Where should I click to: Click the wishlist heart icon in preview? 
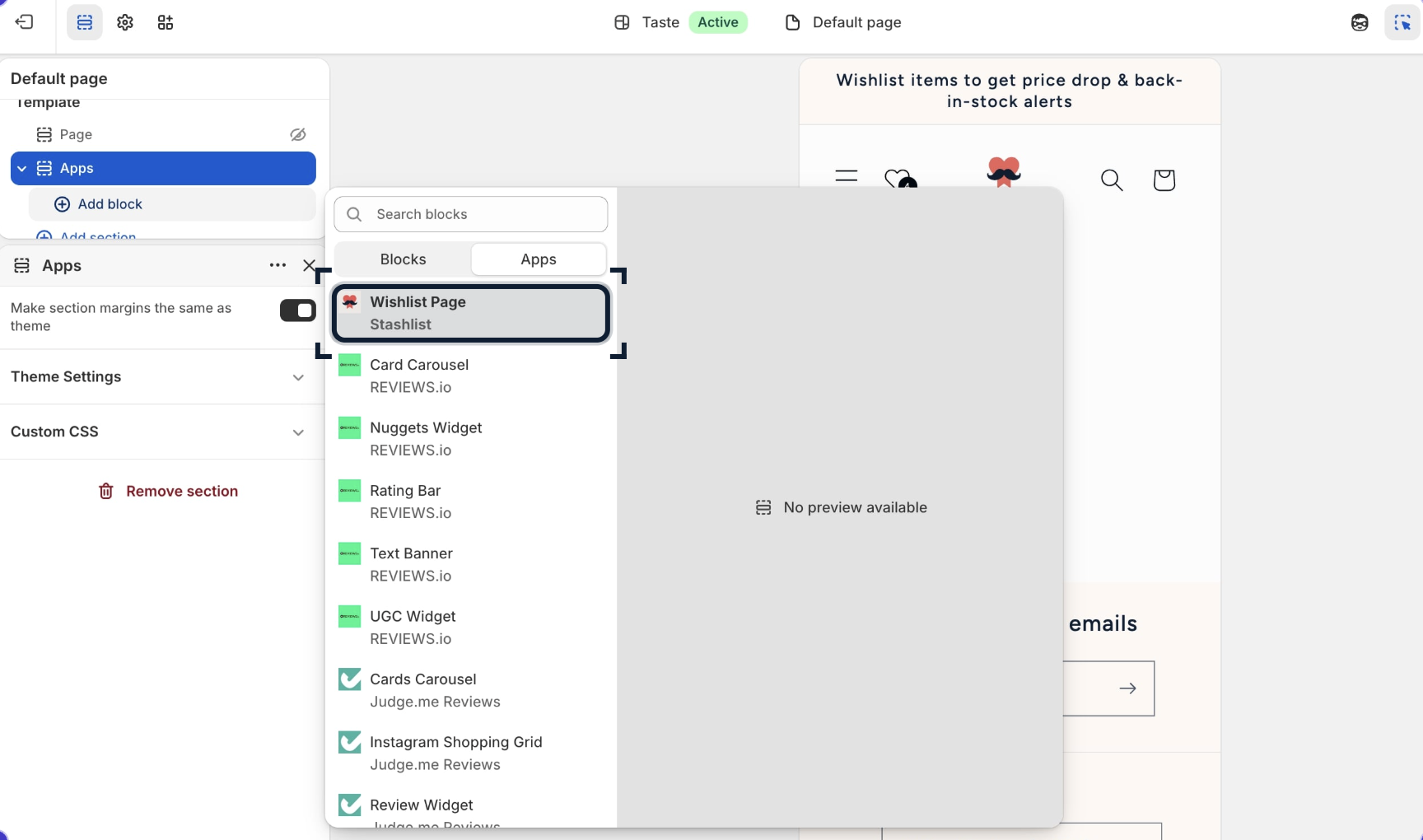tap(900, 178)
